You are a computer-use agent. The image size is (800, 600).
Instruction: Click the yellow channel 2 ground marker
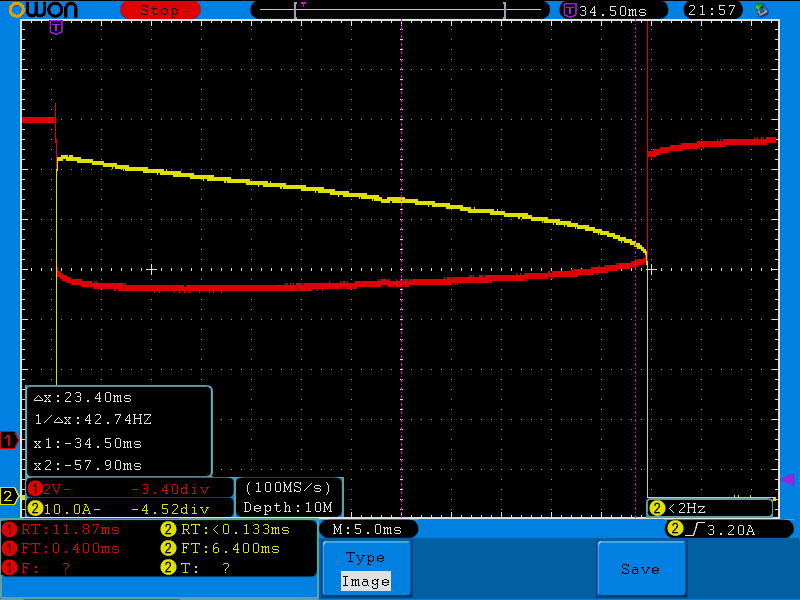pyautogui.click(x=9, y=496)
